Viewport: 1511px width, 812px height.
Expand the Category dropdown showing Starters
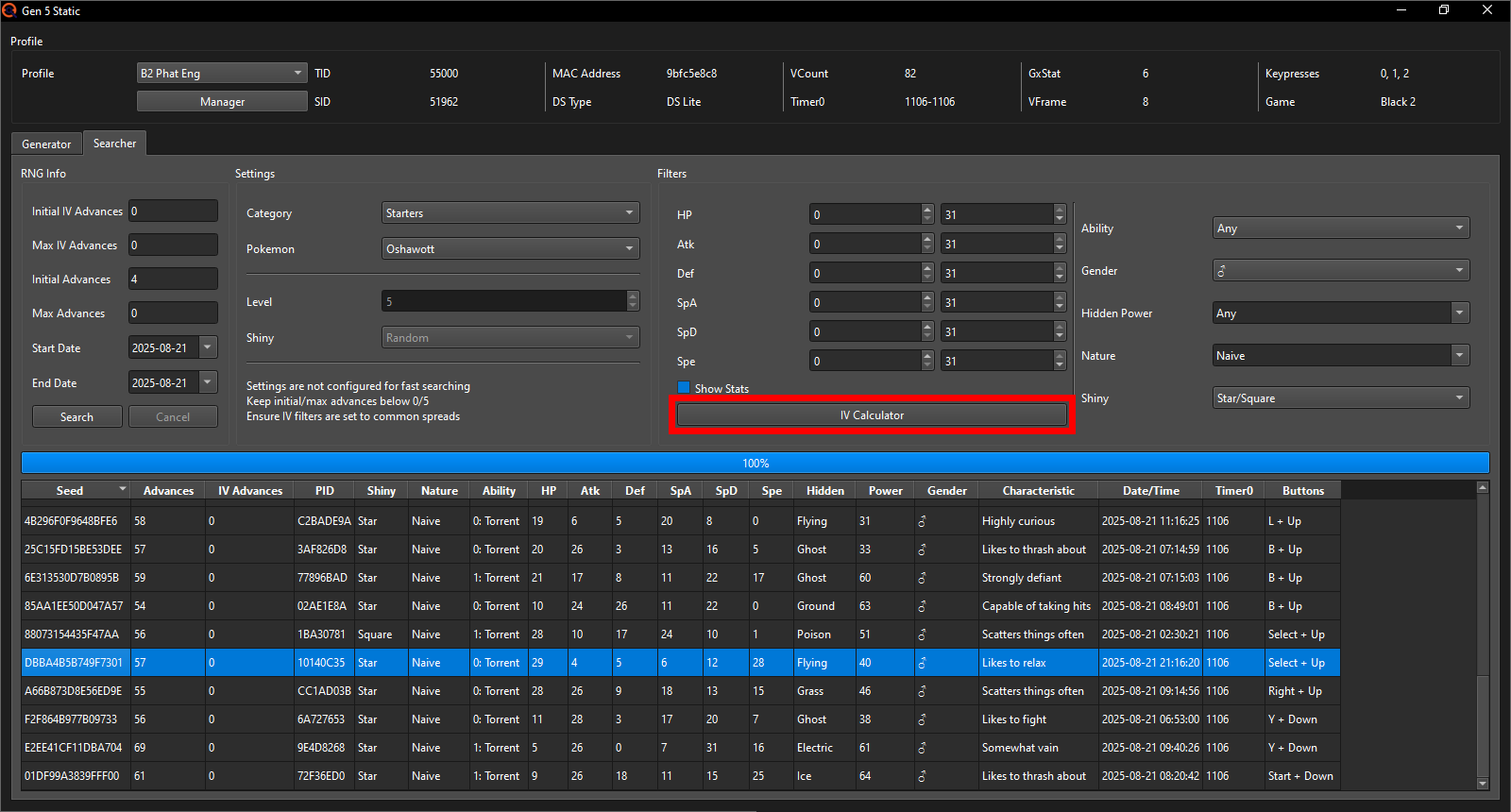point(511,213)
